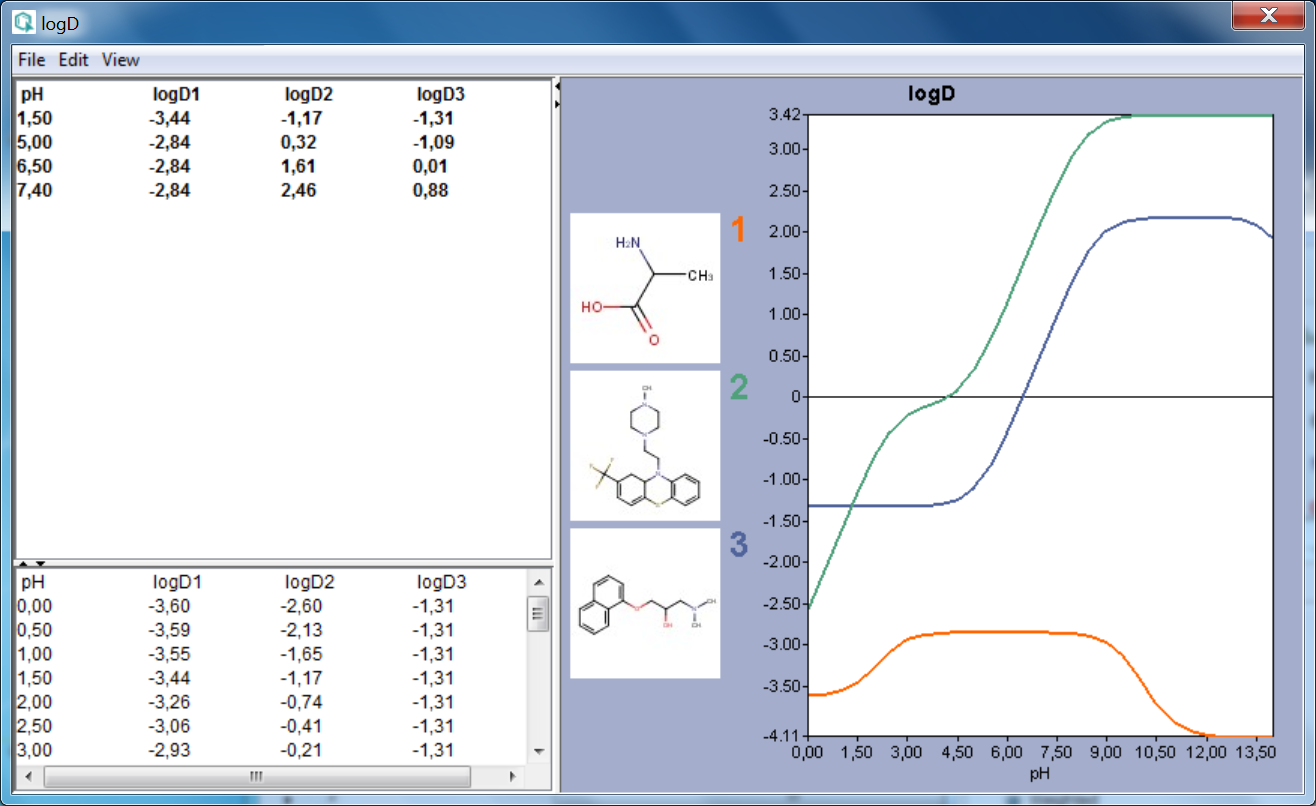Click the vertical scrollbar thumb in lower table
The height and width of the screenshot is (806, 1316).
(x=538, y=613)
